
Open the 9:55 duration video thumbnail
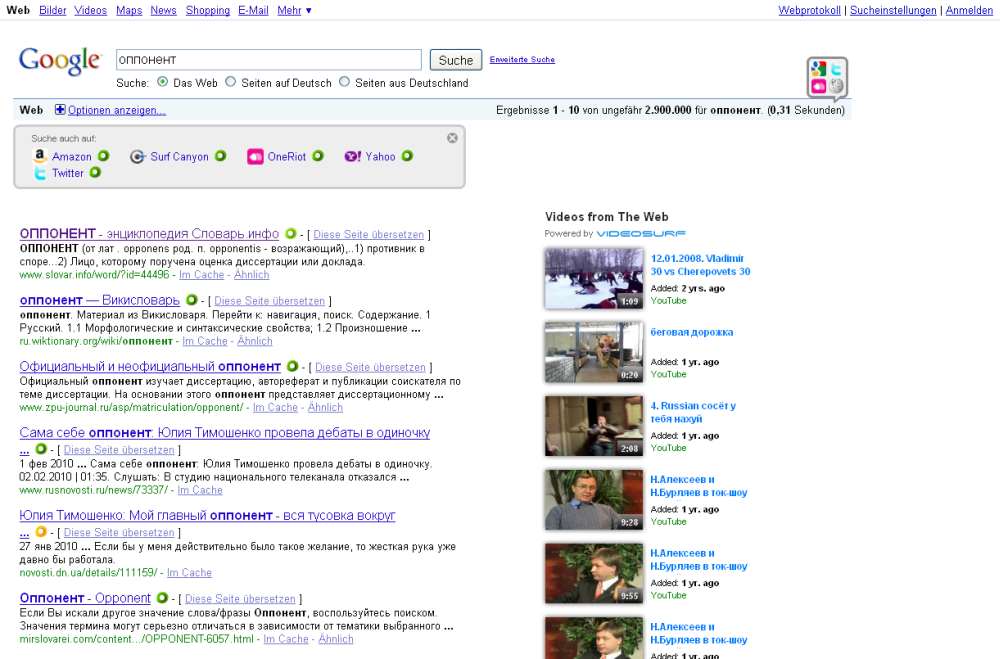pyautogui.click(x=594, y=573)
